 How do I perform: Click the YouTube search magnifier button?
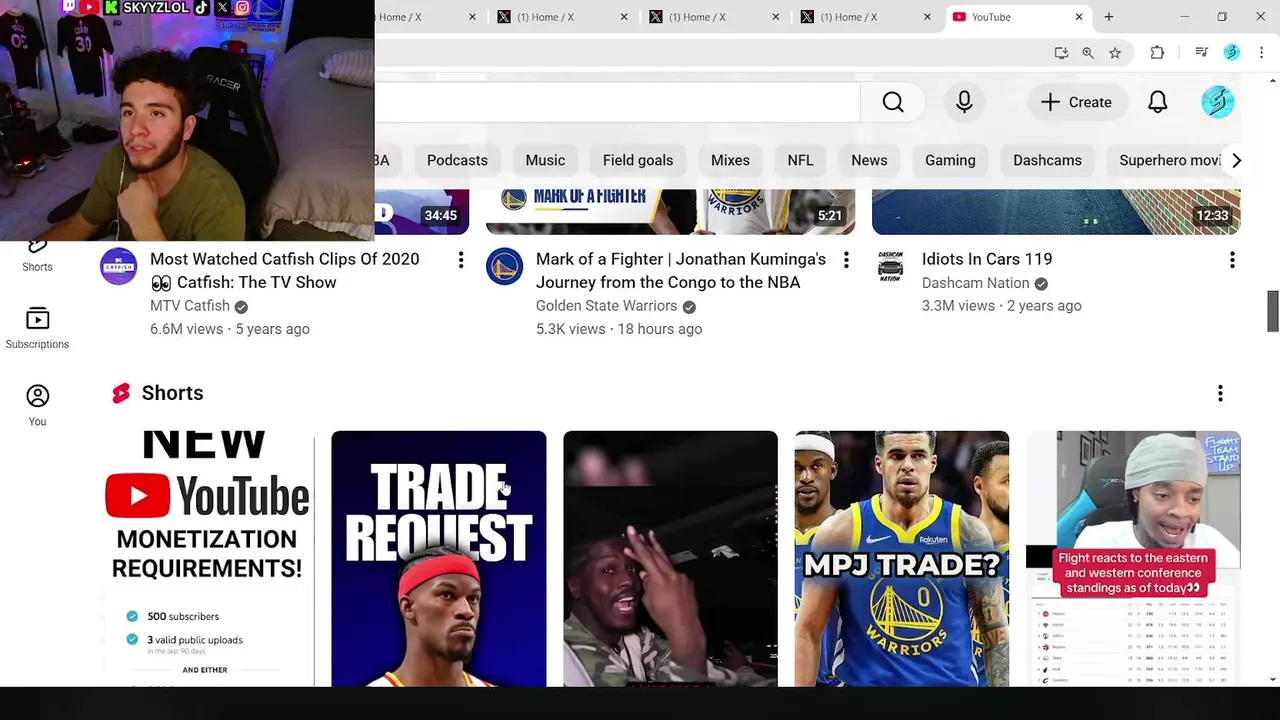coord(893,102)
